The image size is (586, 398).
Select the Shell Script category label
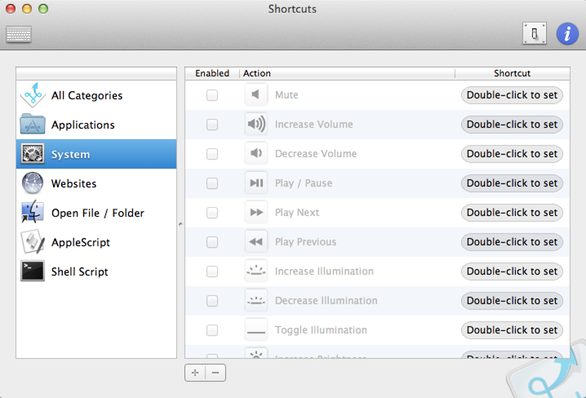(80, 272)
